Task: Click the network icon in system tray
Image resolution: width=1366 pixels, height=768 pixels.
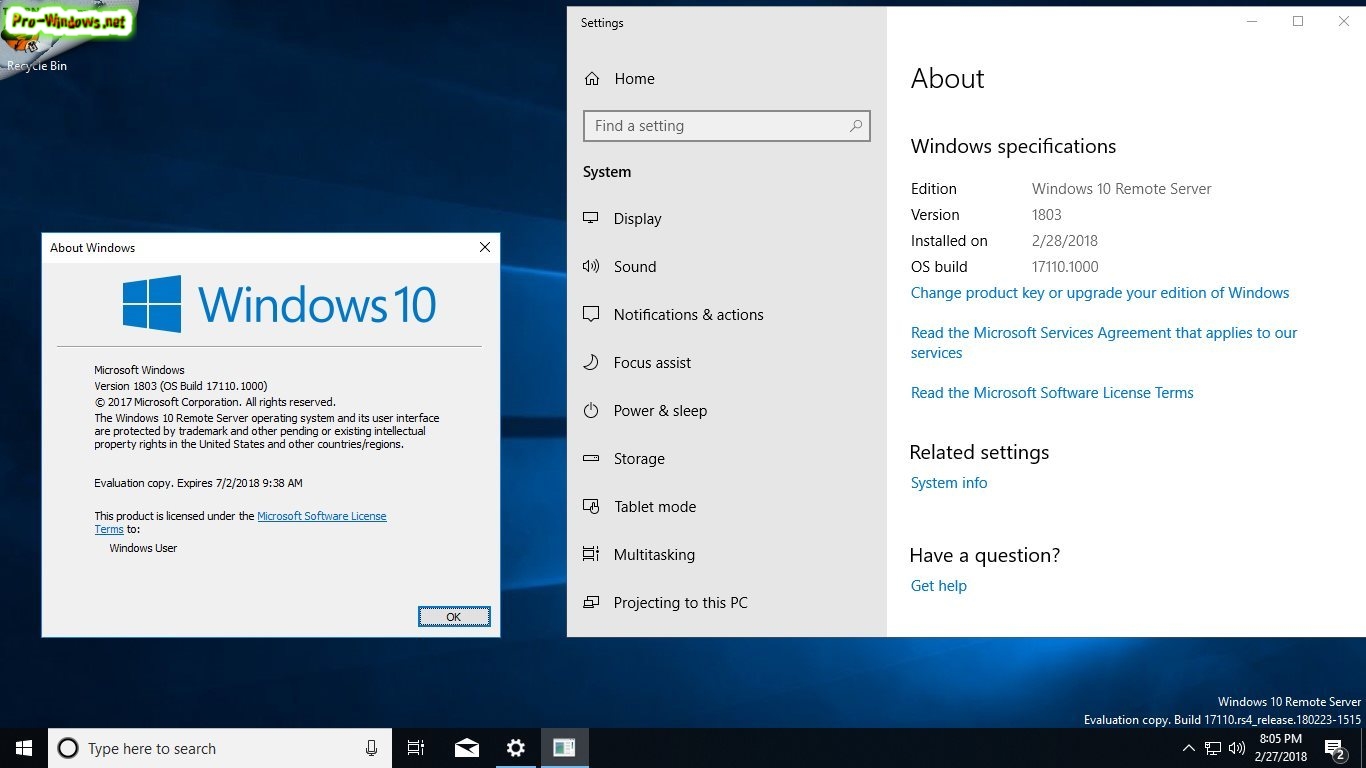Action: click(x=1213, y=748)
